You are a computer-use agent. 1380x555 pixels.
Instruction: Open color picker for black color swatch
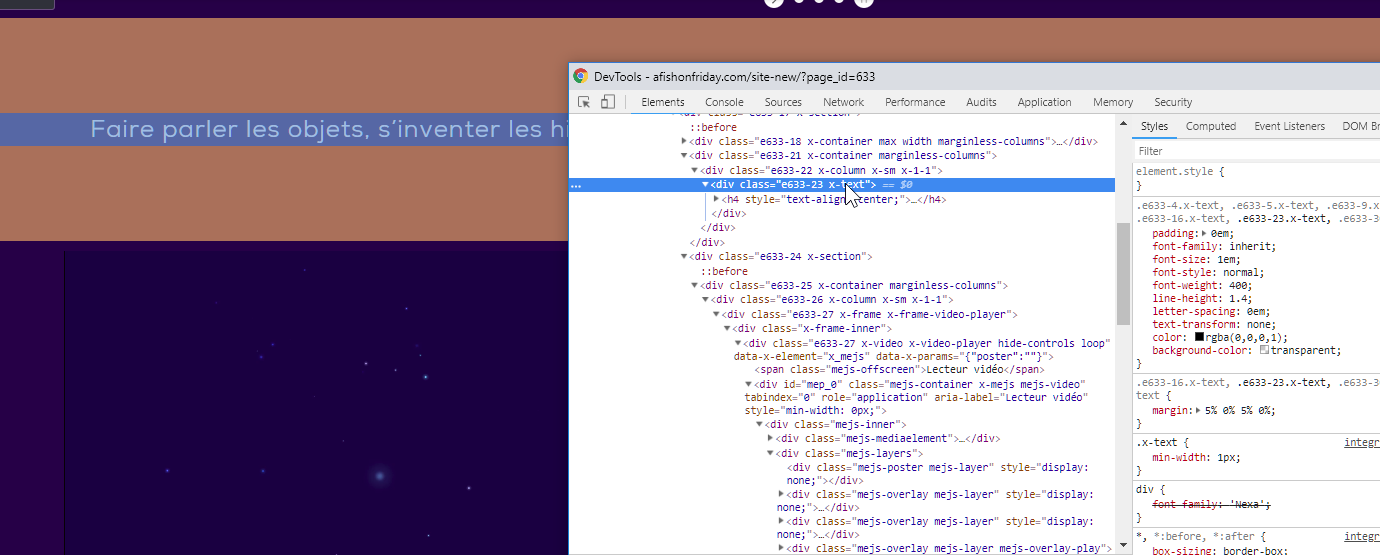pos(1199,338)
